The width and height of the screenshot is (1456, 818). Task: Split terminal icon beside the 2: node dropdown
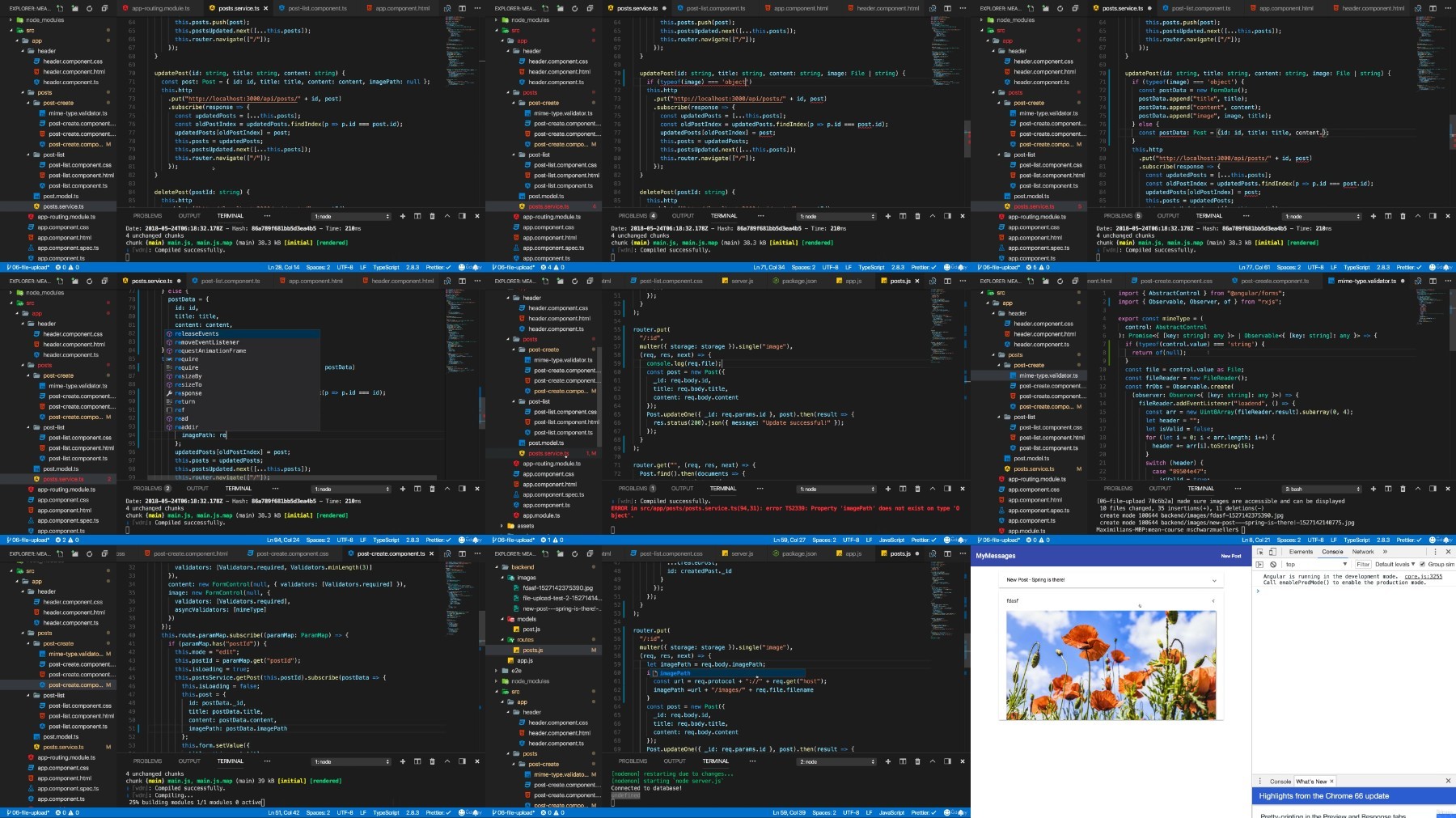903,761
